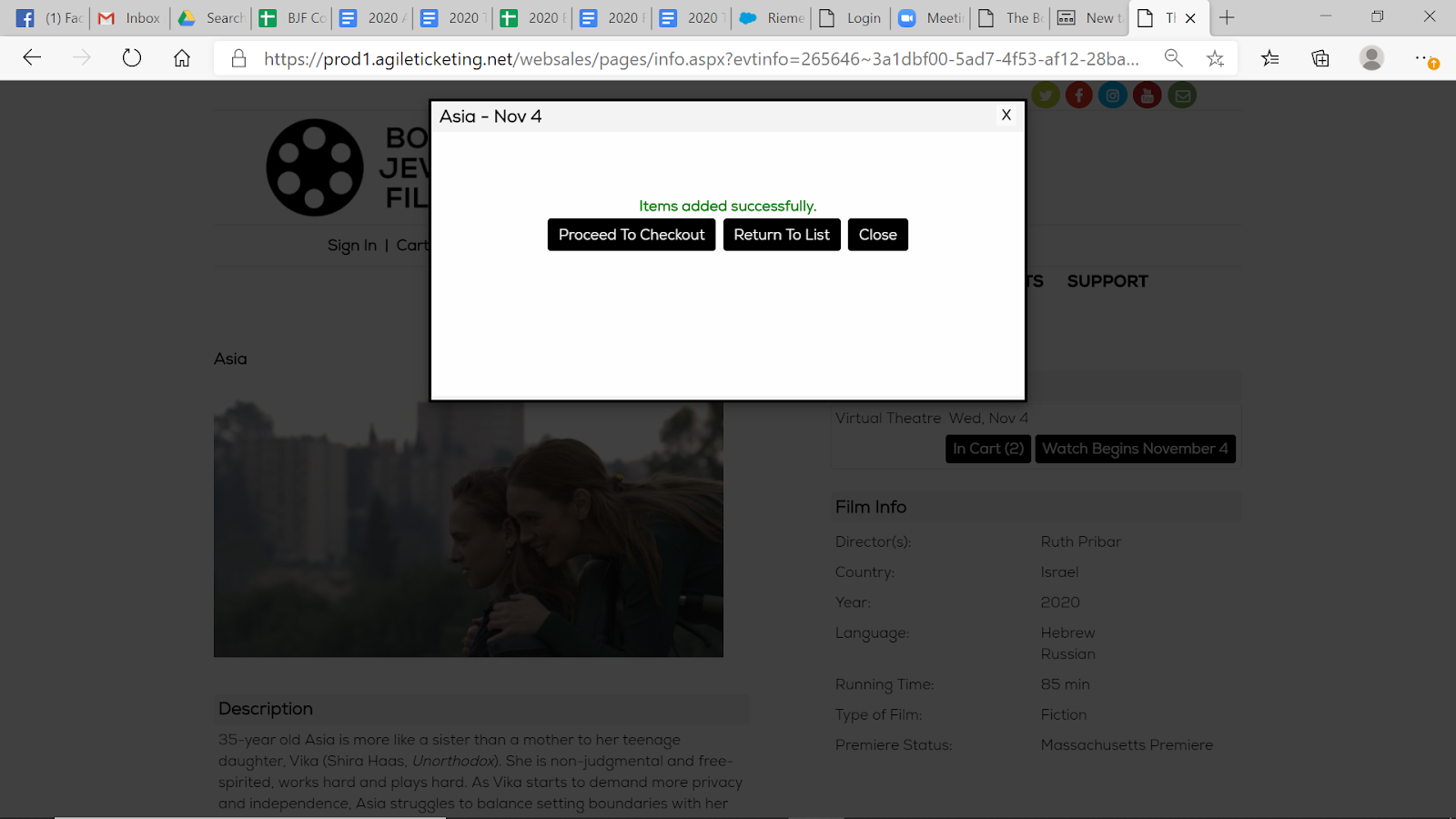Click Proceed To Checkout

632,235
